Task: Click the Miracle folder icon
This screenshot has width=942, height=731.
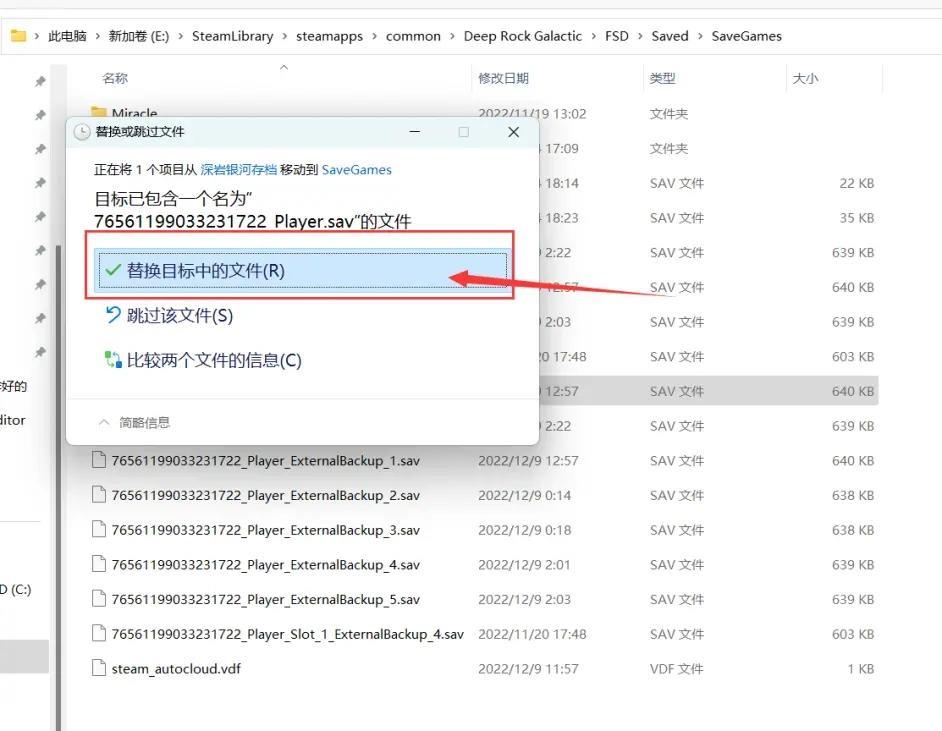Action: tap(98, 113)
